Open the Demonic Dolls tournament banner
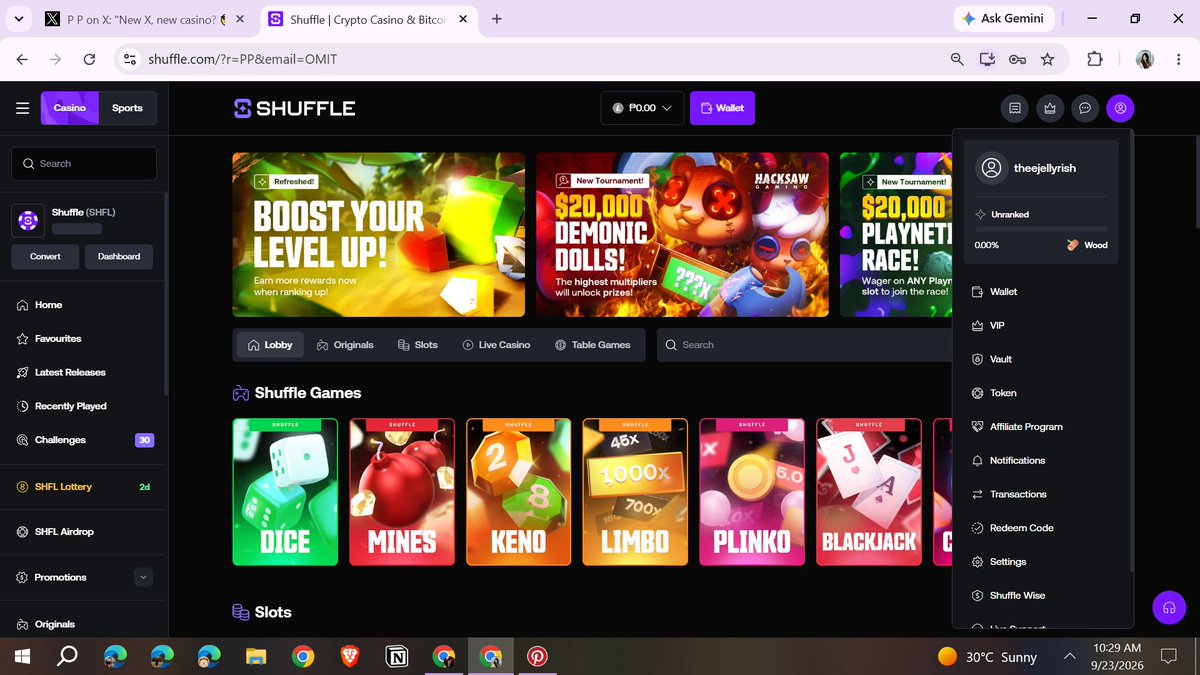 tap(682, 235)
